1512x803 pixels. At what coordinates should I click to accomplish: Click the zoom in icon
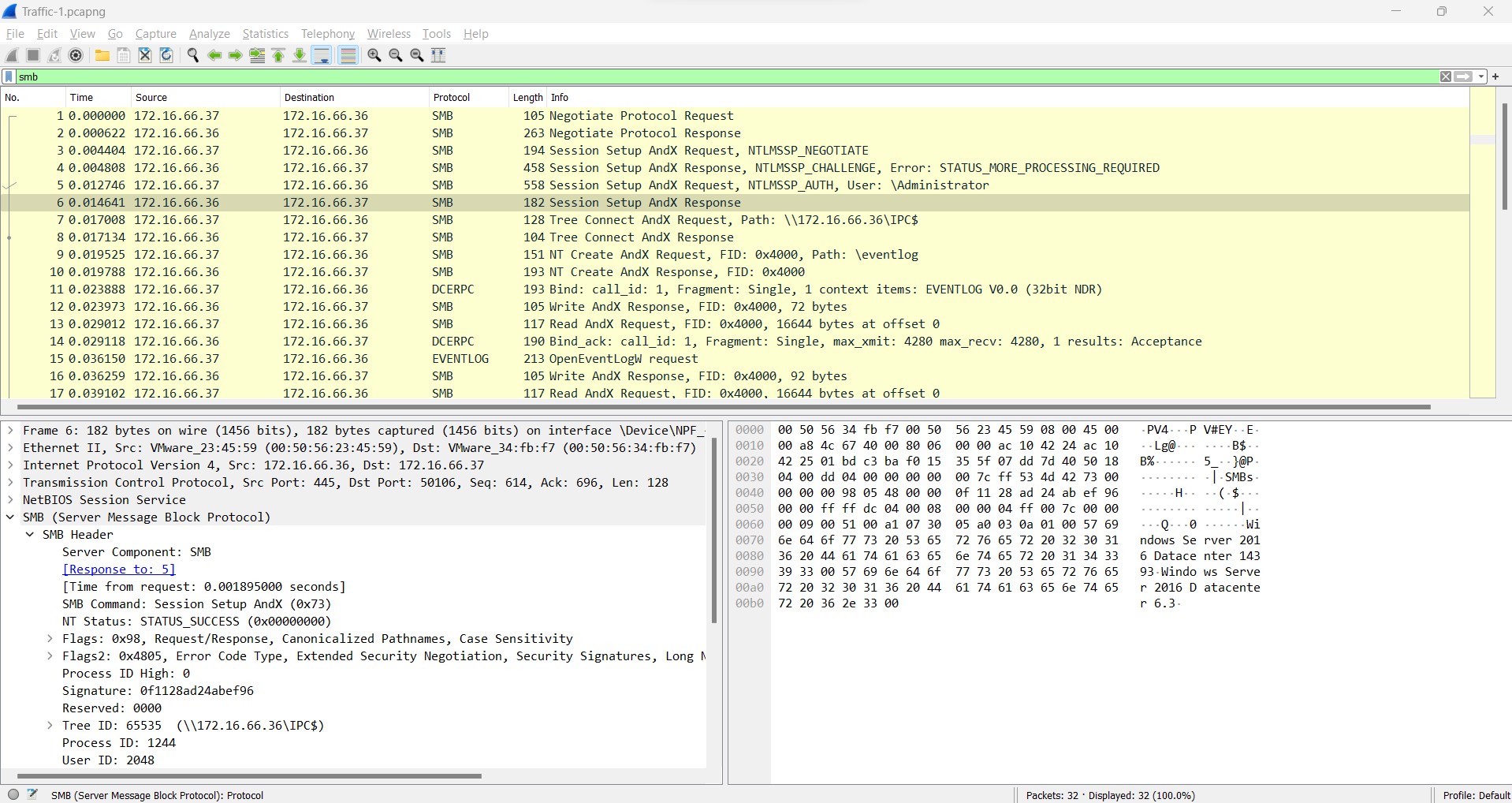(374, 55)
